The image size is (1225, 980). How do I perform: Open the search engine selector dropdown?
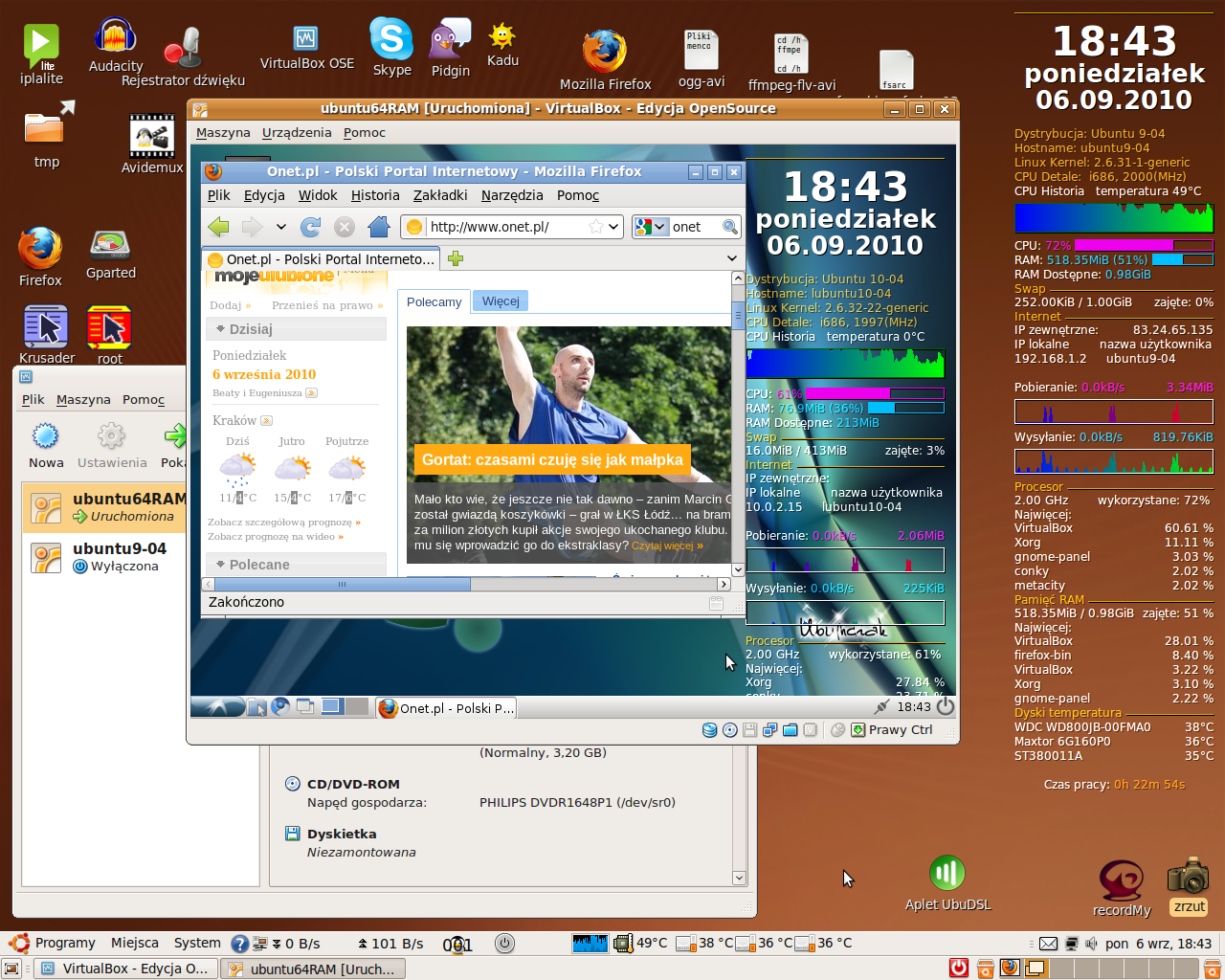tap(651, 227)
